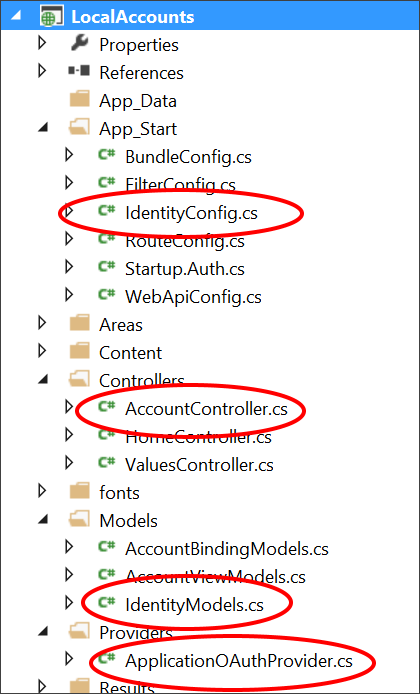Select the Controllers folder label
Screen dimensions: 420x694
(142, 381)
